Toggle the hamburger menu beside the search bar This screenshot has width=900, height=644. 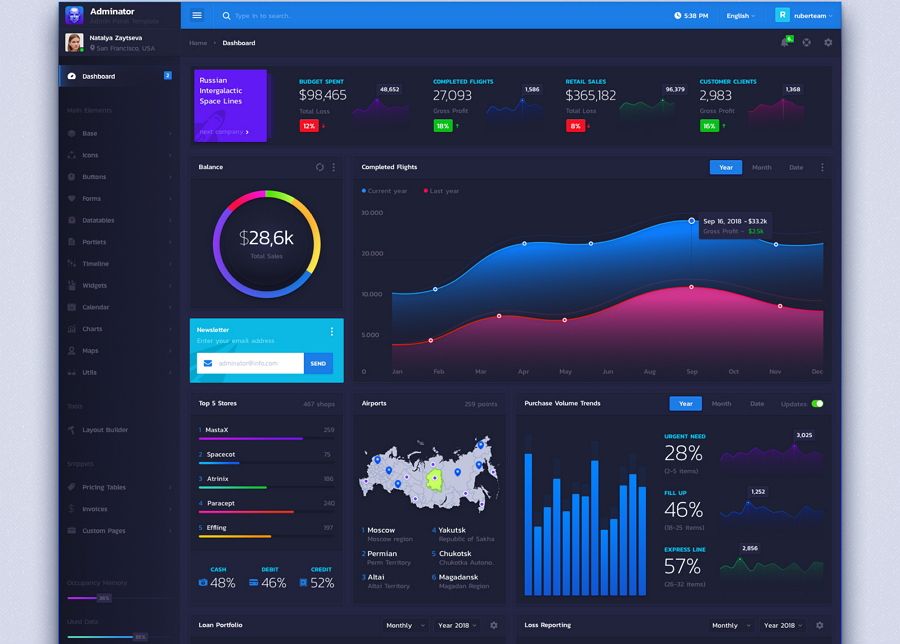click(x=196, y=15)
